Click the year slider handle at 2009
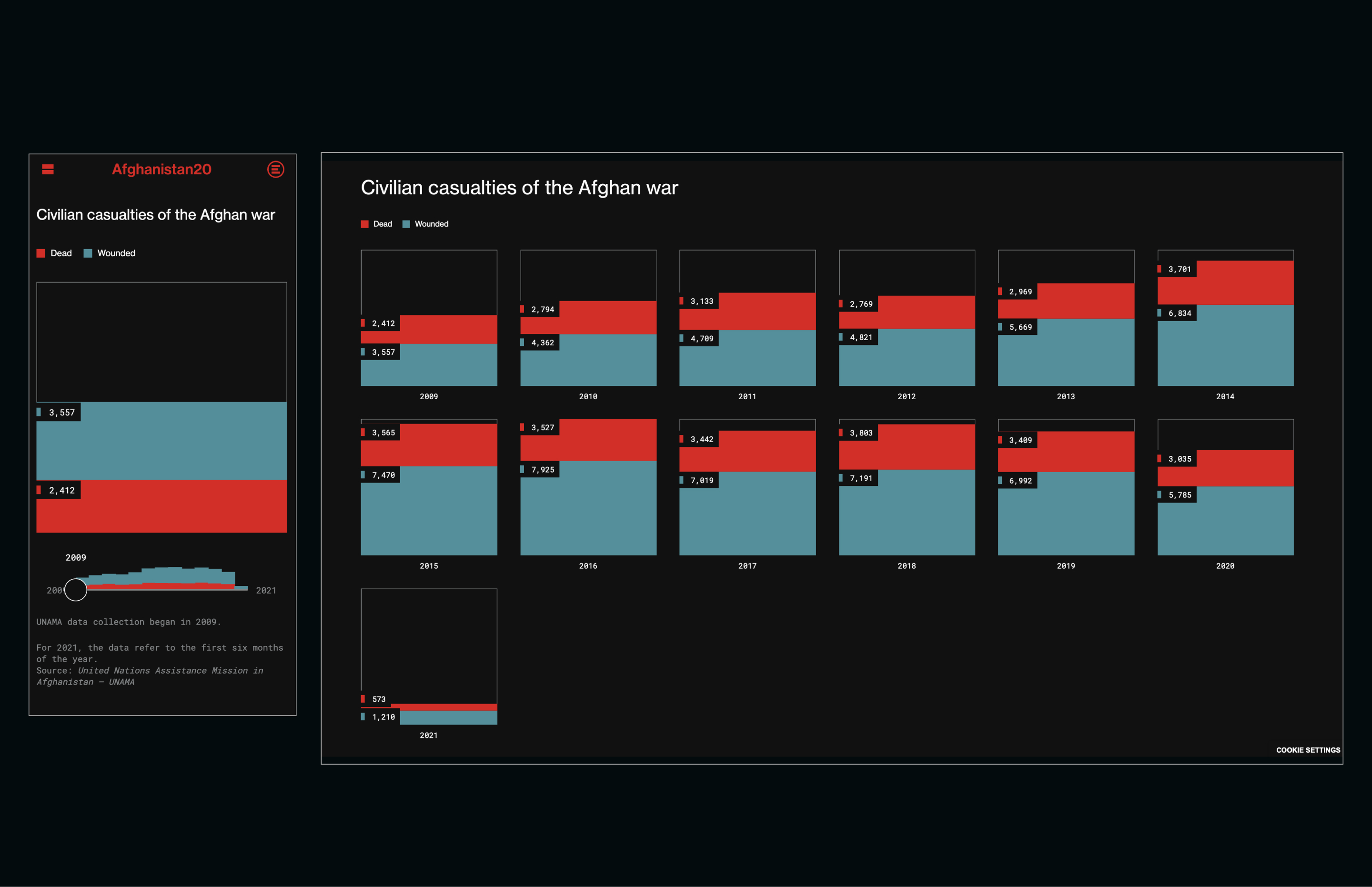This screenshot has width=1372, height=887. pos(75,590)
